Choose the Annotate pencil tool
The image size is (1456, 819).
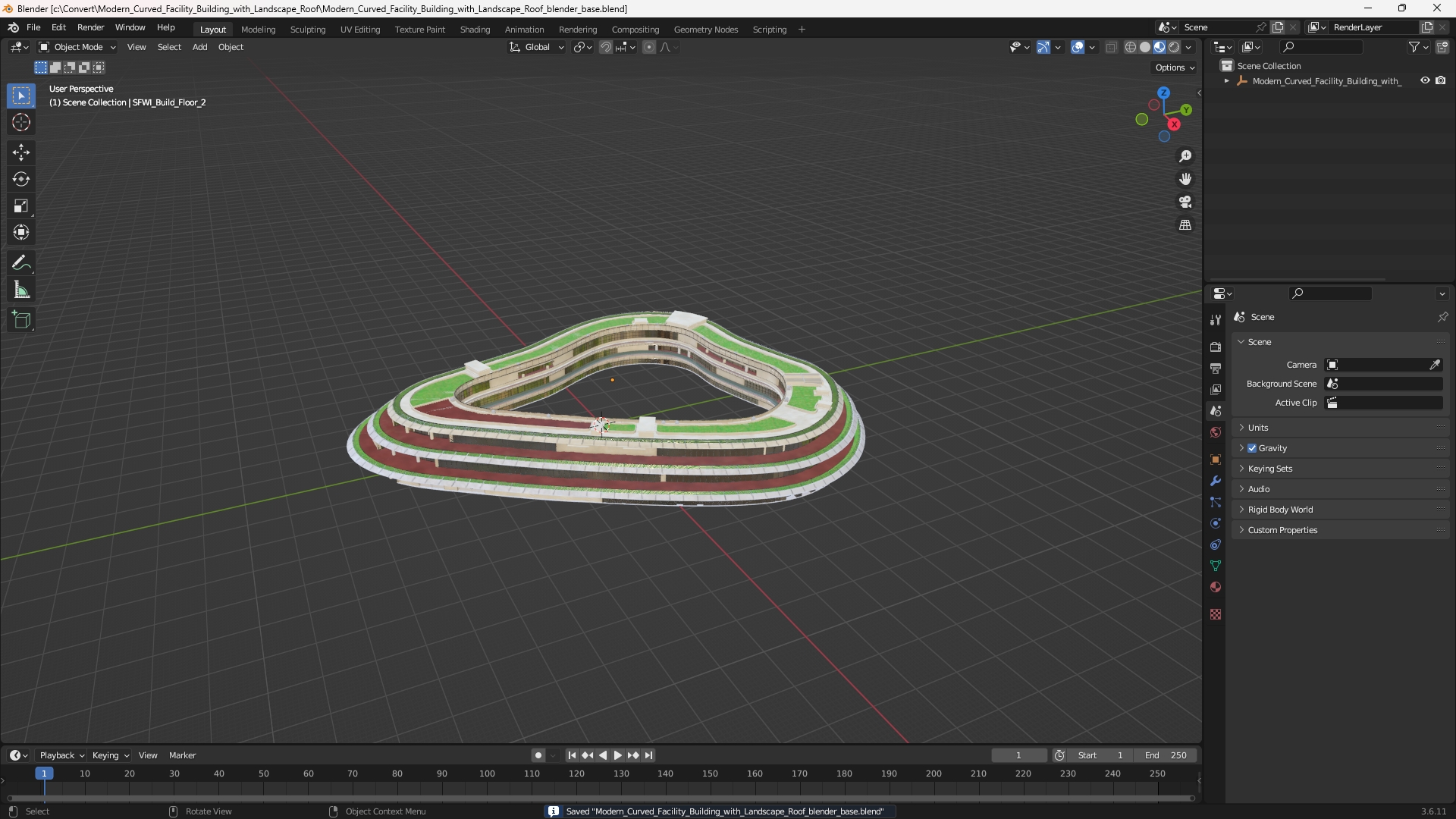21,263
